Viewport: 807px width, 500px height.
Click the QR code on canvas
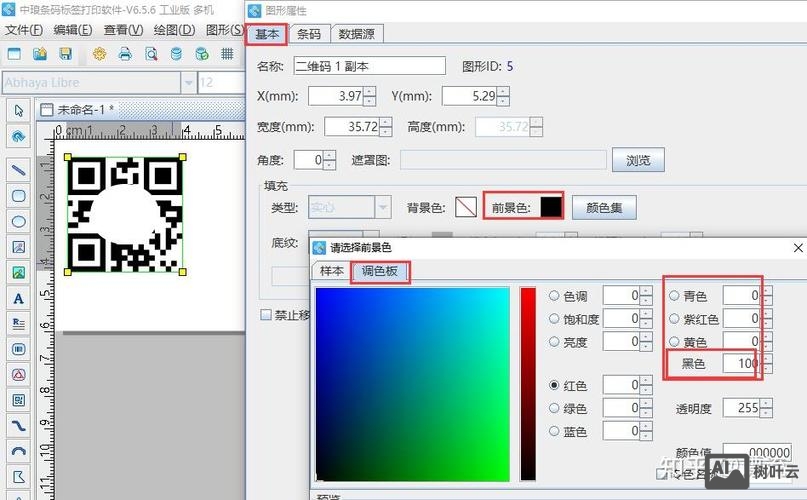[x=125, y=214]
